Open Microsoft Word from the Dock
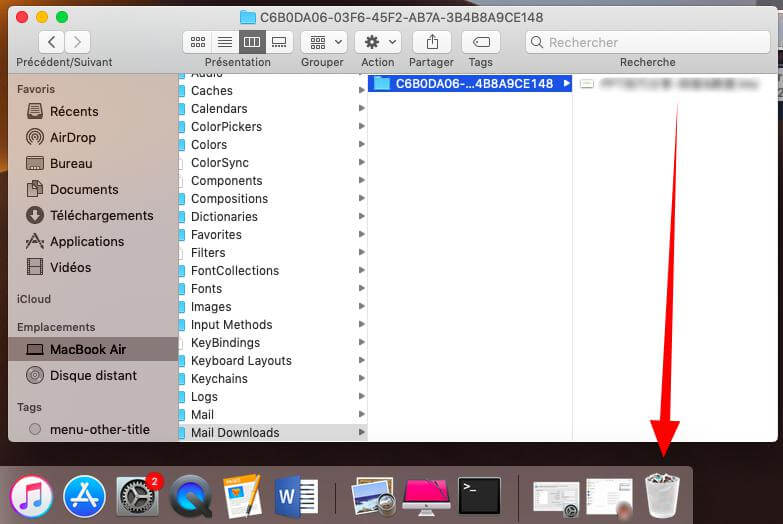783x524 pixels. pyautogui.click(x=296, y=496)
